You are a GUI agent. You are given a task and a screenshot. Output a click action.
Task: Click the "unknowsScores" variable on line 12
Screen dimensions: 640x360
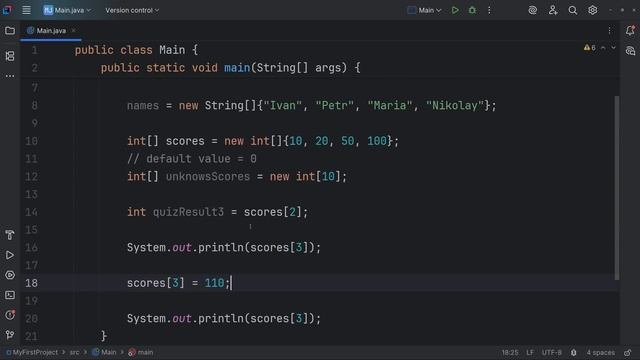208,177
